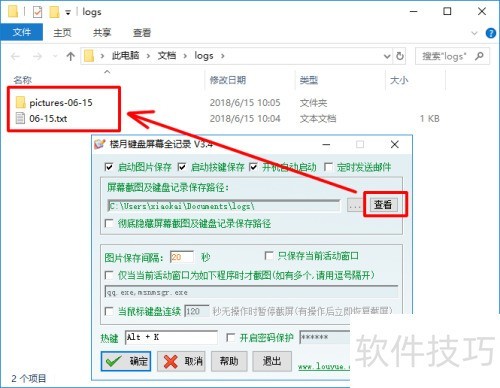Sort files by 大小 column header
Viewport: 500px width, 388px height.
[x=399, y=80]
